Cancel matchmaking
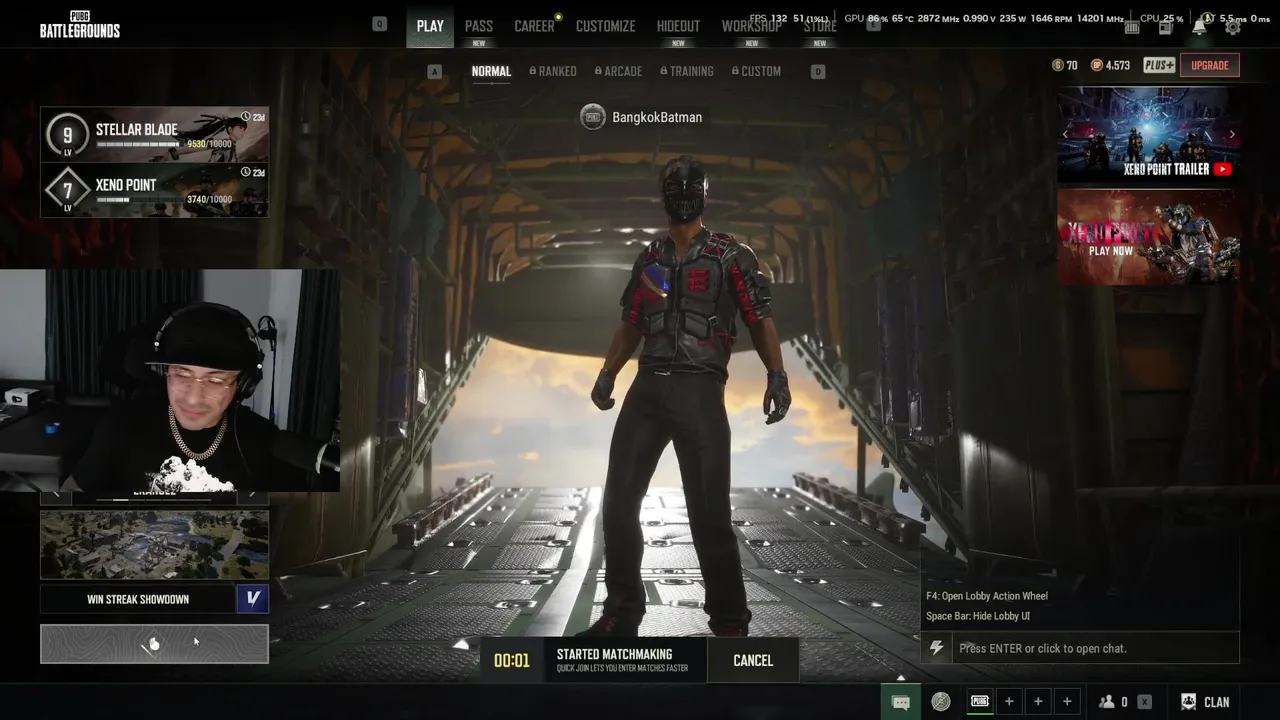1280x720 pixels. [x=753, y=660]
